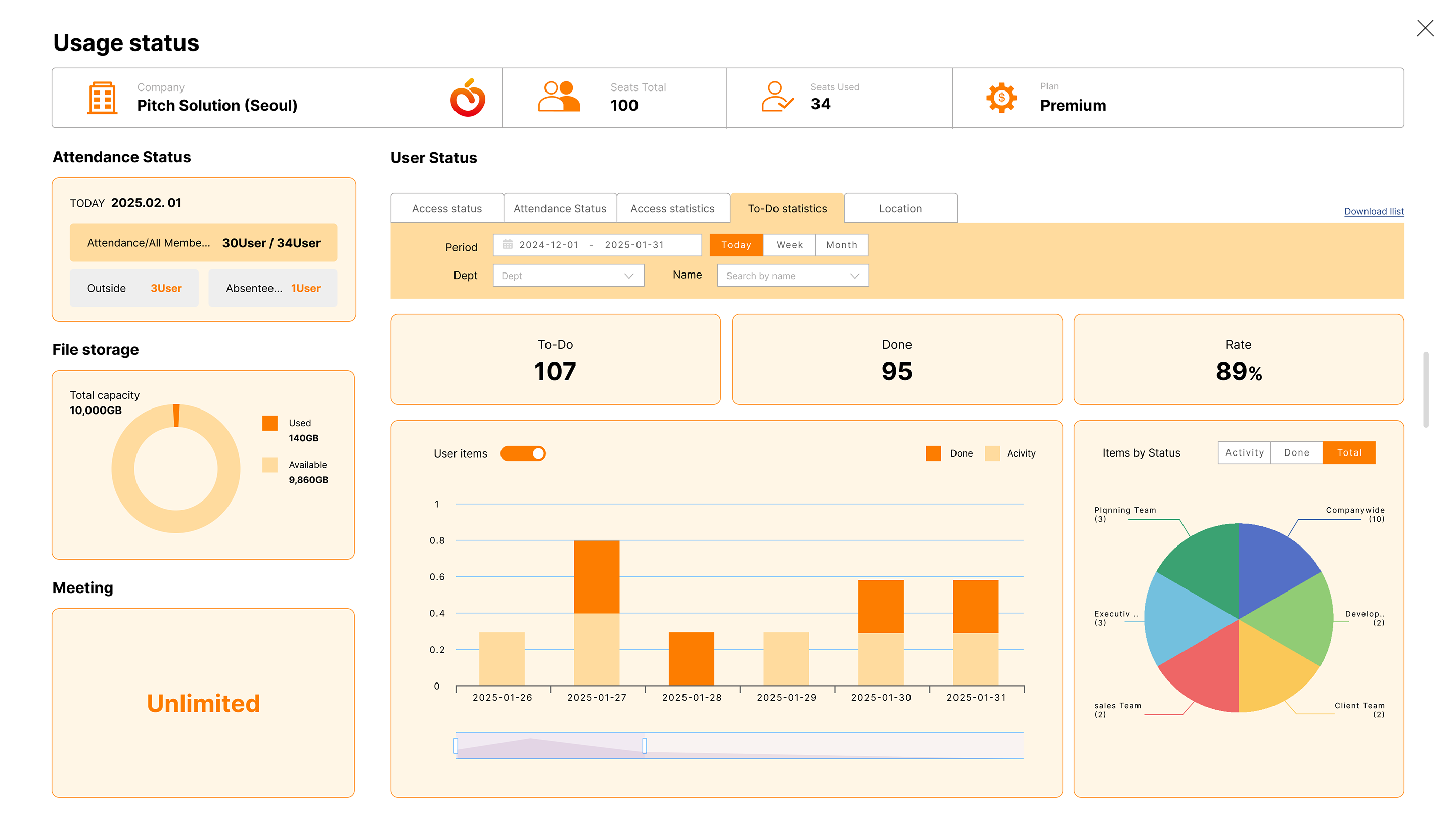
Task: Click the Planning Team green pie slice
Action: click(x=1208, y=565)
